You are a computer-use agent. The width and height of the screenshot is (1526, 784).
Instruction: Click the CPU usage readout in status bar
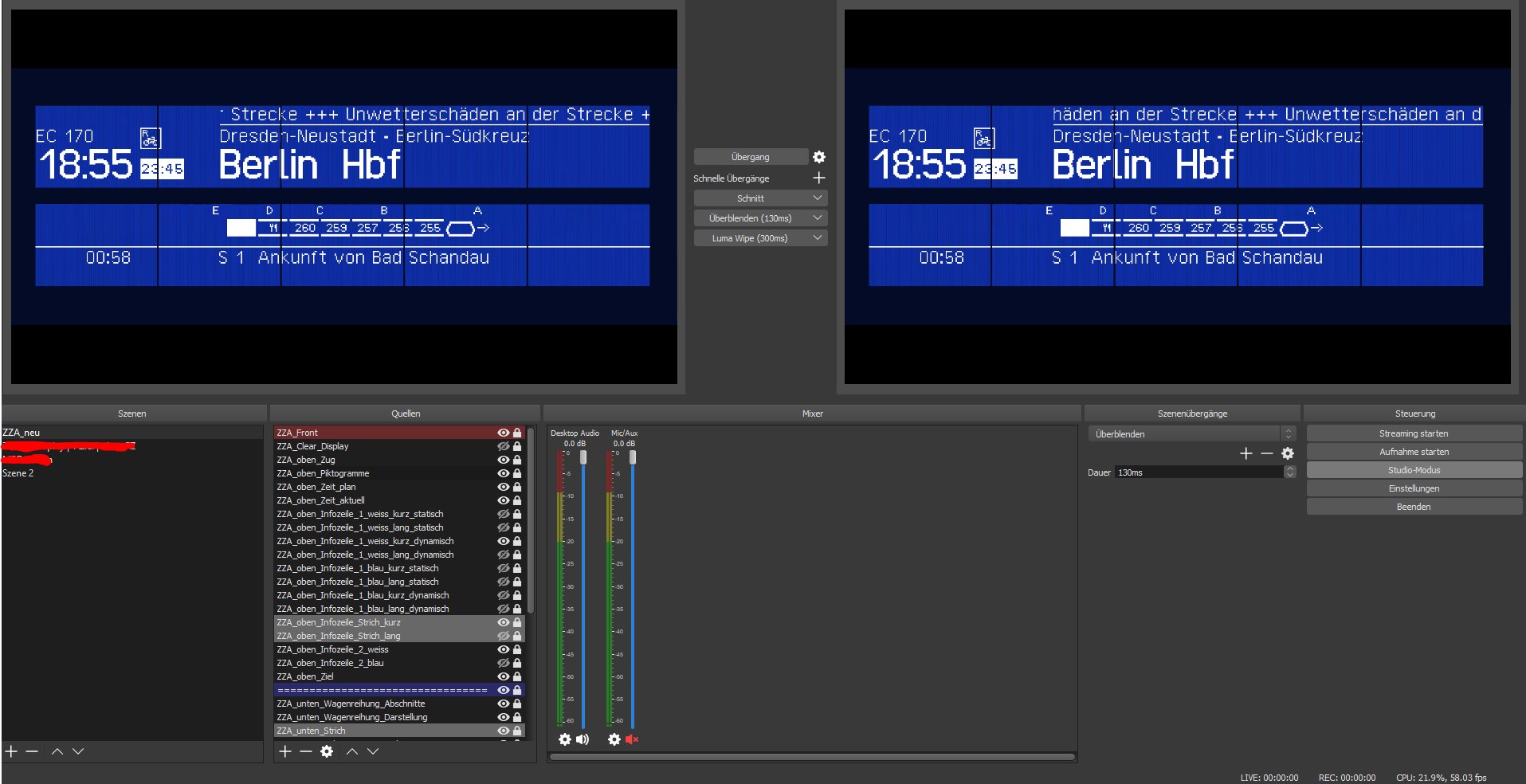tap(1441, 778)
